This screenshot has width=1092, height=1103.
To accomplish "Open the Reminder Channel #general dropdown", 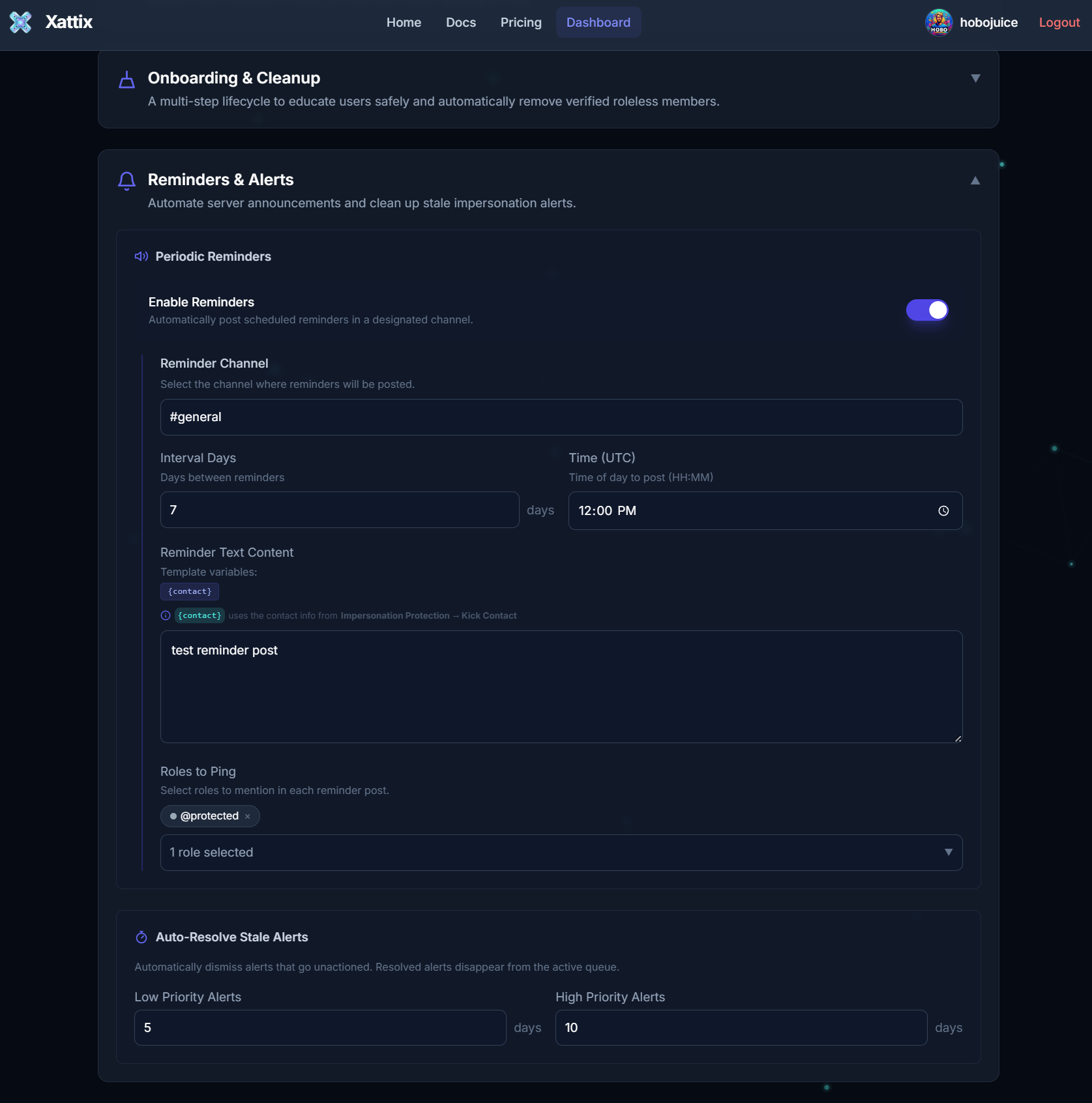I will click(x=561, y=417).
